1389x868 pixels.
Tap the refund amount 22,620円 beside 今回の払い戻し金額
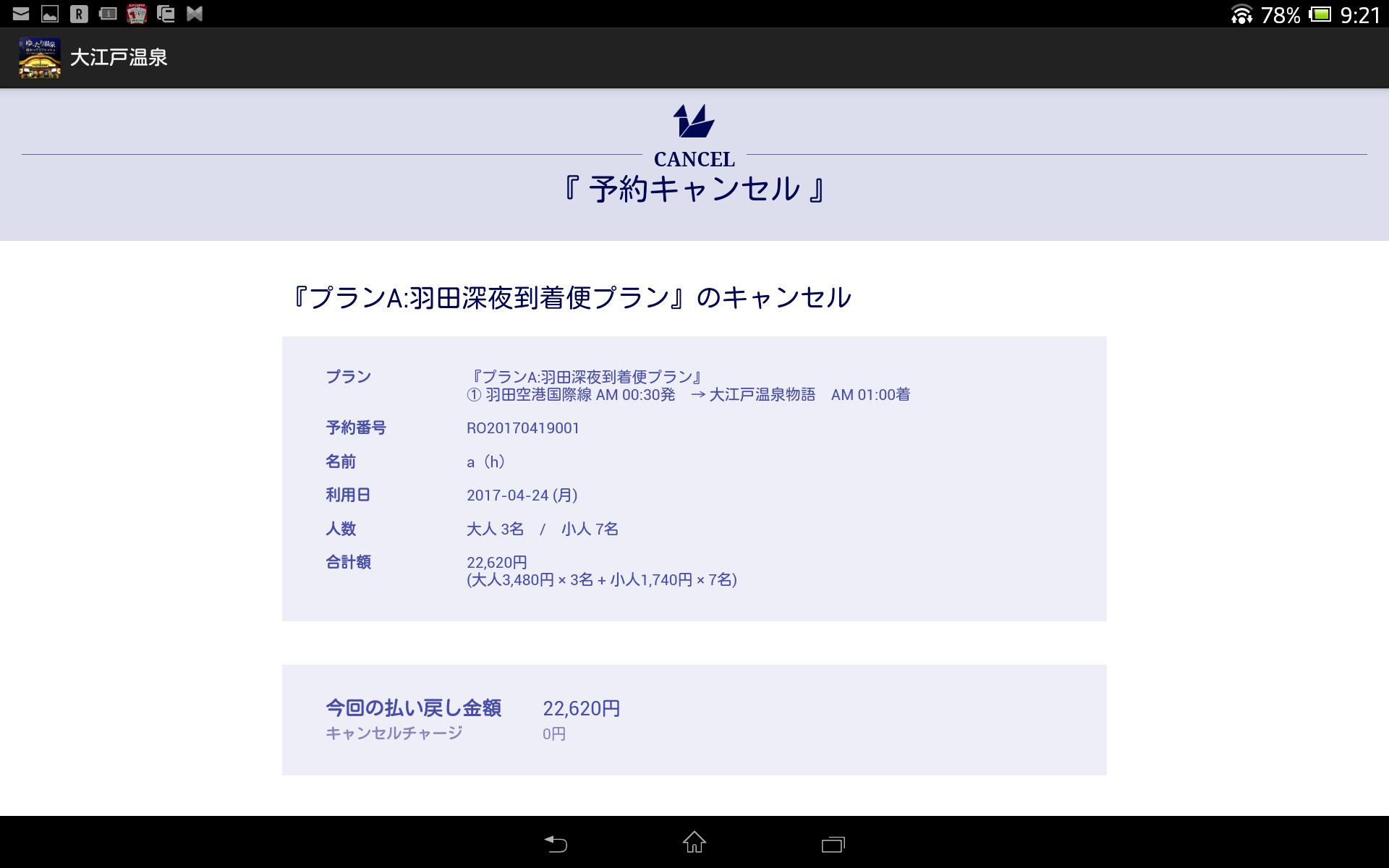tap(582, 708)
